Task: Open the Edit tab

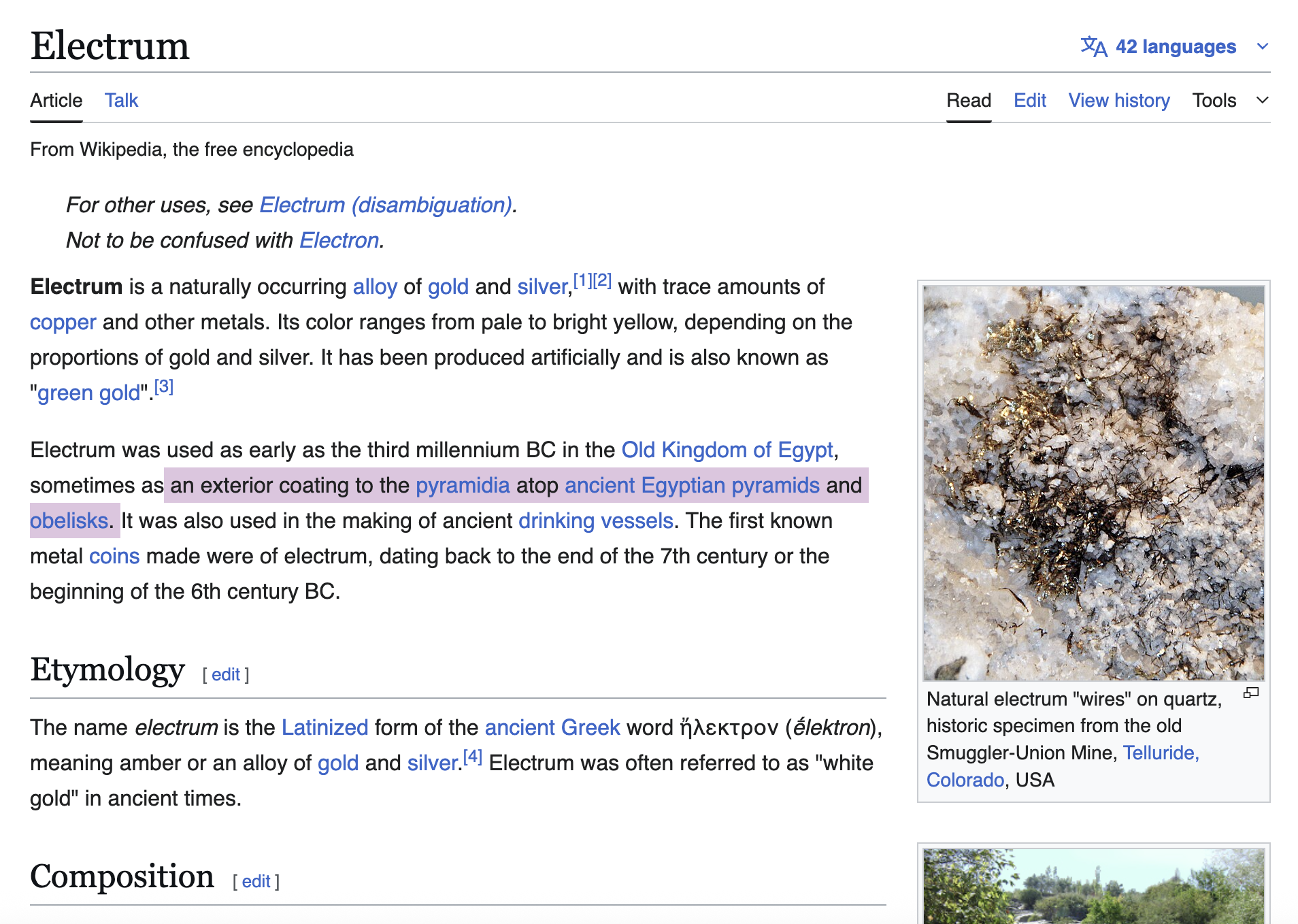Action: pyautogui.click(x=1030, y=101)
